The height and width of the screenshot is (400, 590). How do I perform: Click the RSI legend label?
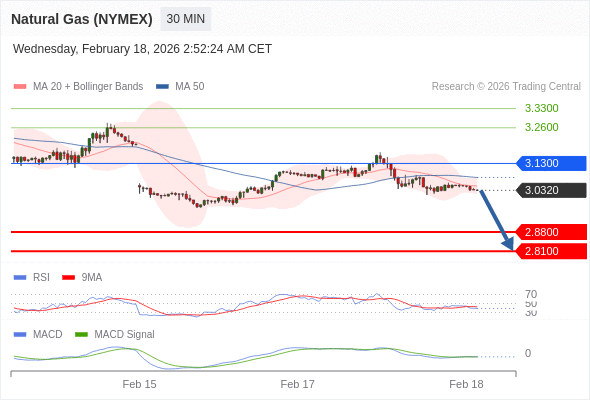pos(41,278)
